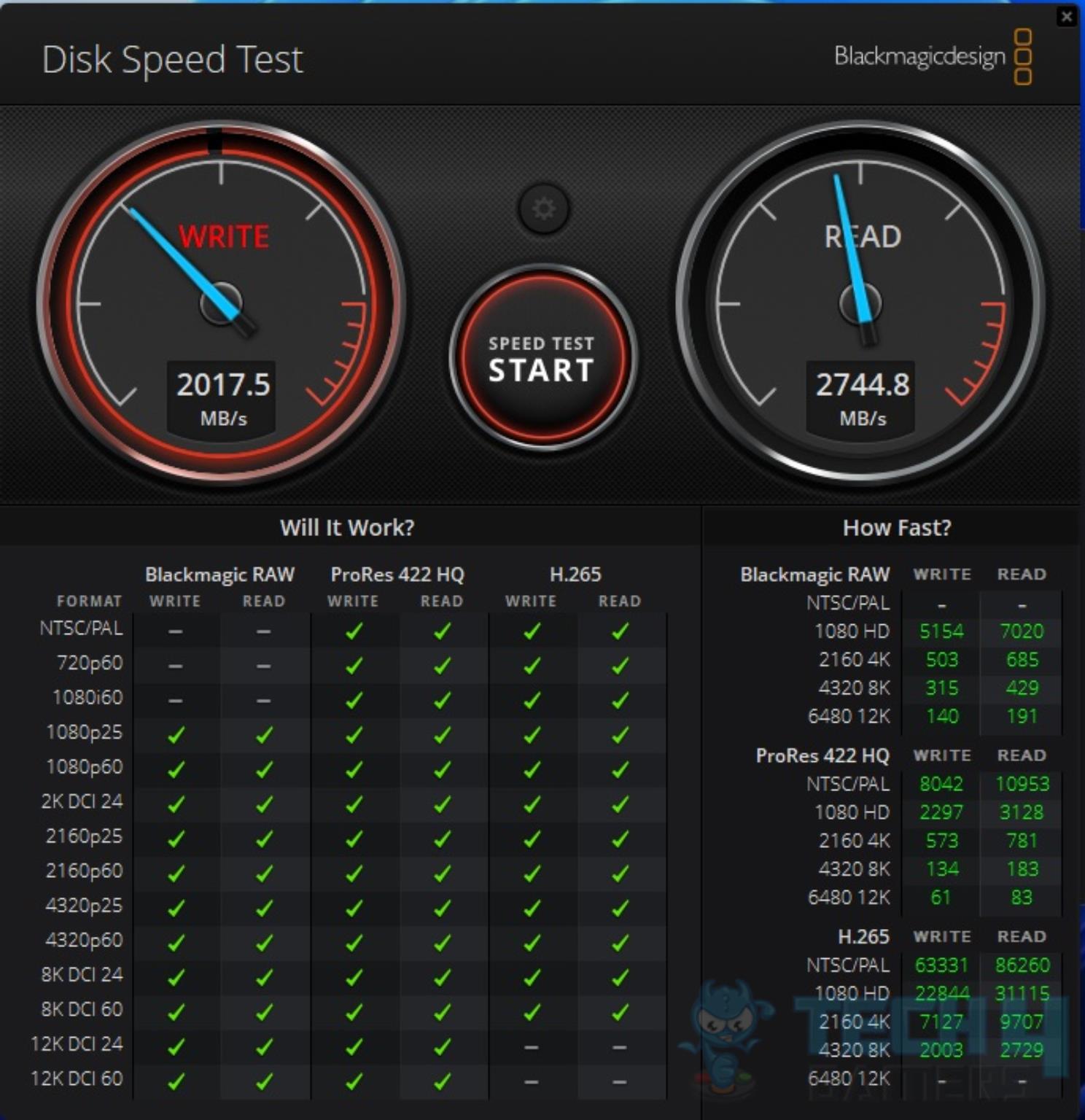Click H.265 NTSC/PAL read value 86260

pyautogui.click(x=1022, y=966)
